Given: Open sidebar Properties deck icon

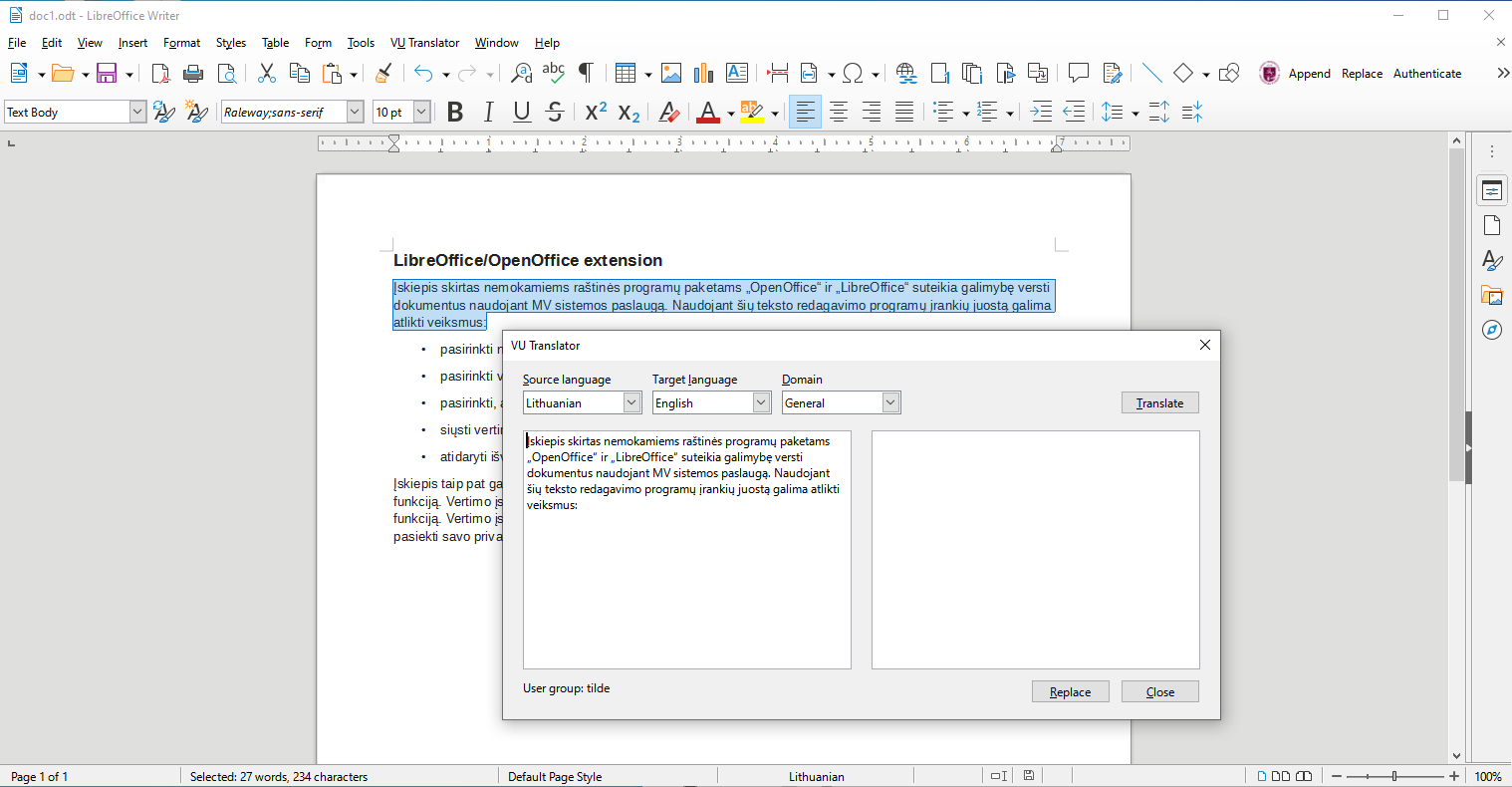Looking at the screenshot, I should 1491,190.
